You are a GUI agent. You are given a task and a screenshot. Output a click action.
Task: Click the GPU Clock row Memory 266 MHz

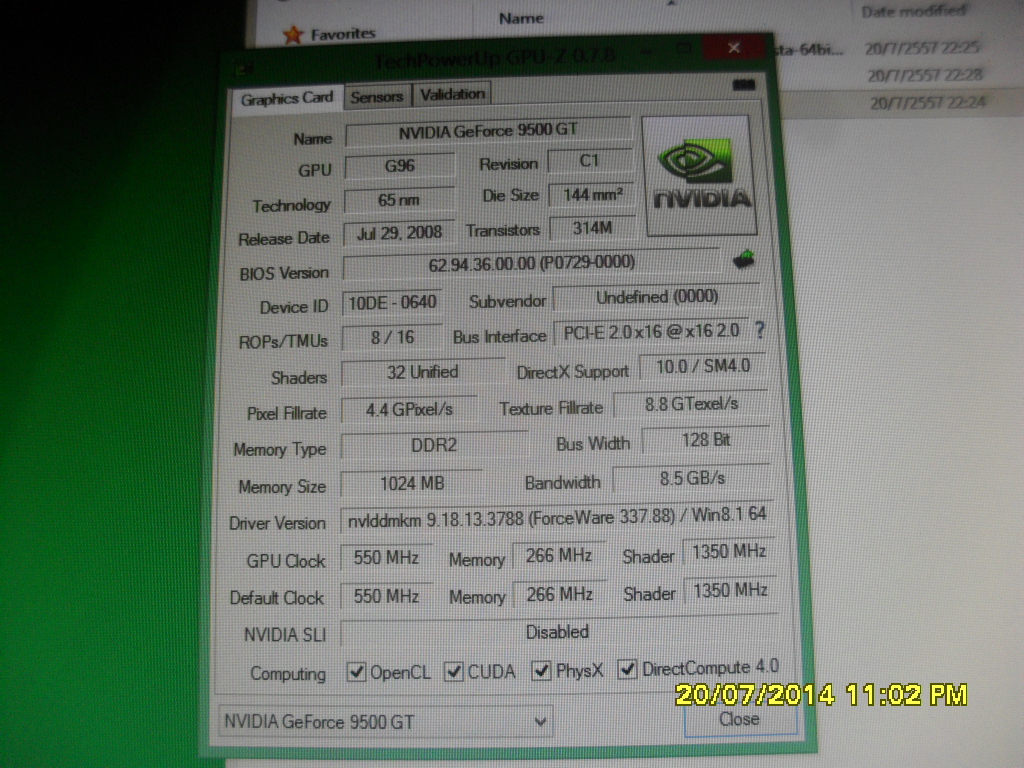coord(559,556)
